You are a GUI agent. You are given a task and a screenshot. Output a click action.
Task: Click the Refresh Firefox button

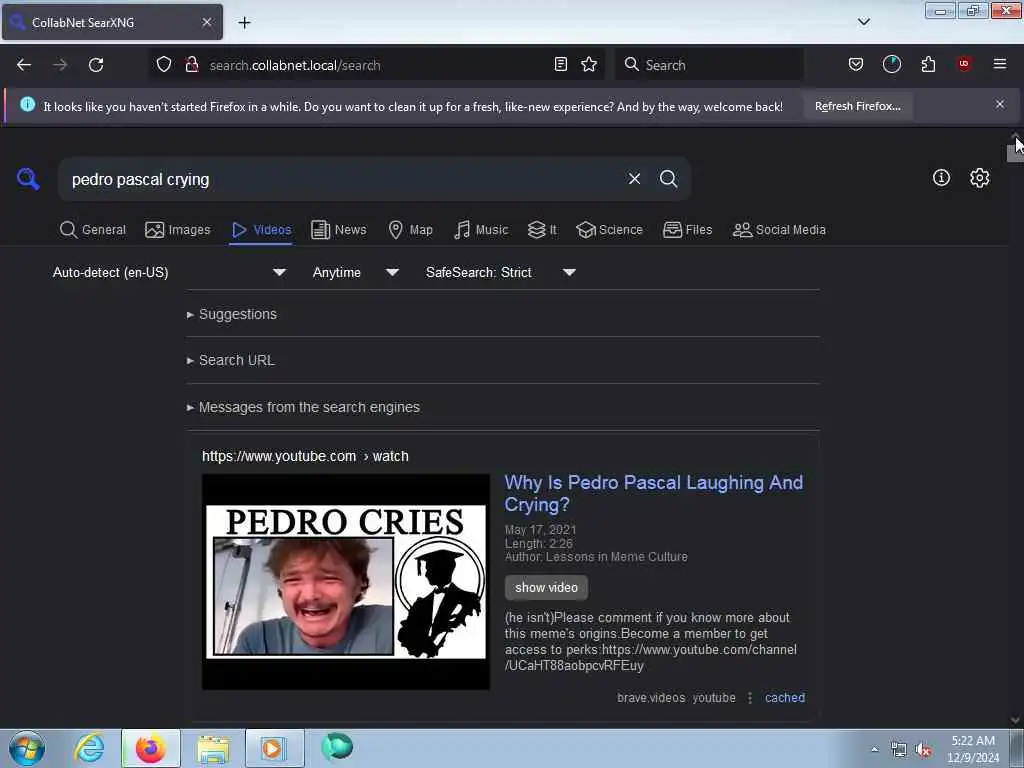point(857,106)
